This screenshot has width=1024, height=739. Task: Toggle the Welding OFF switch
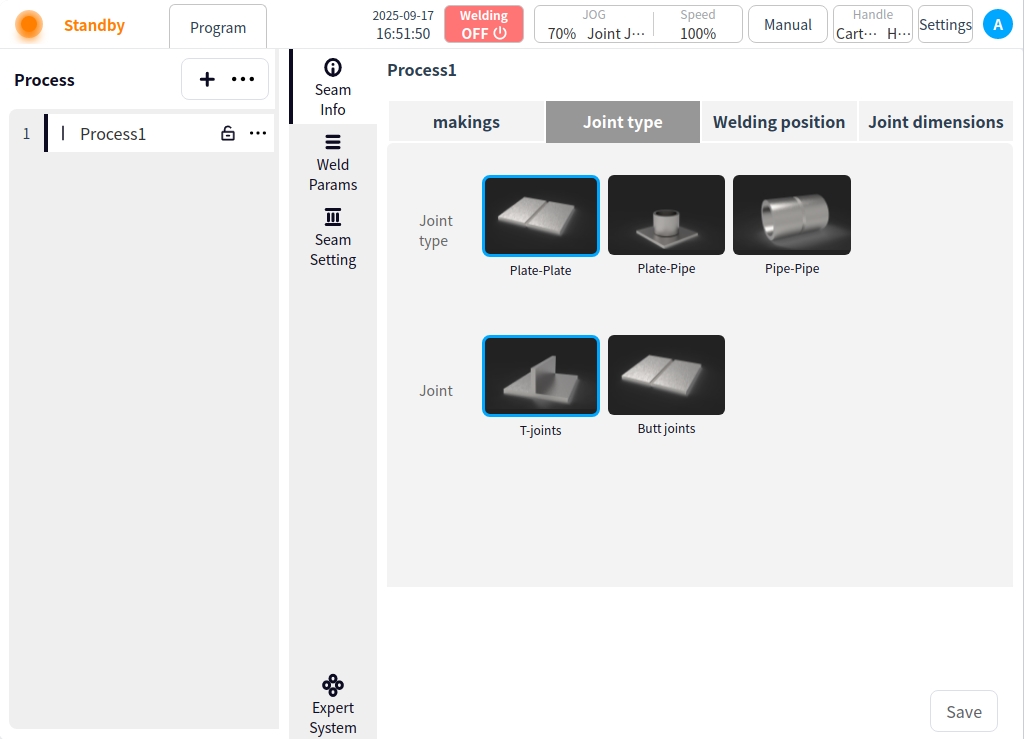coord(484,25)
